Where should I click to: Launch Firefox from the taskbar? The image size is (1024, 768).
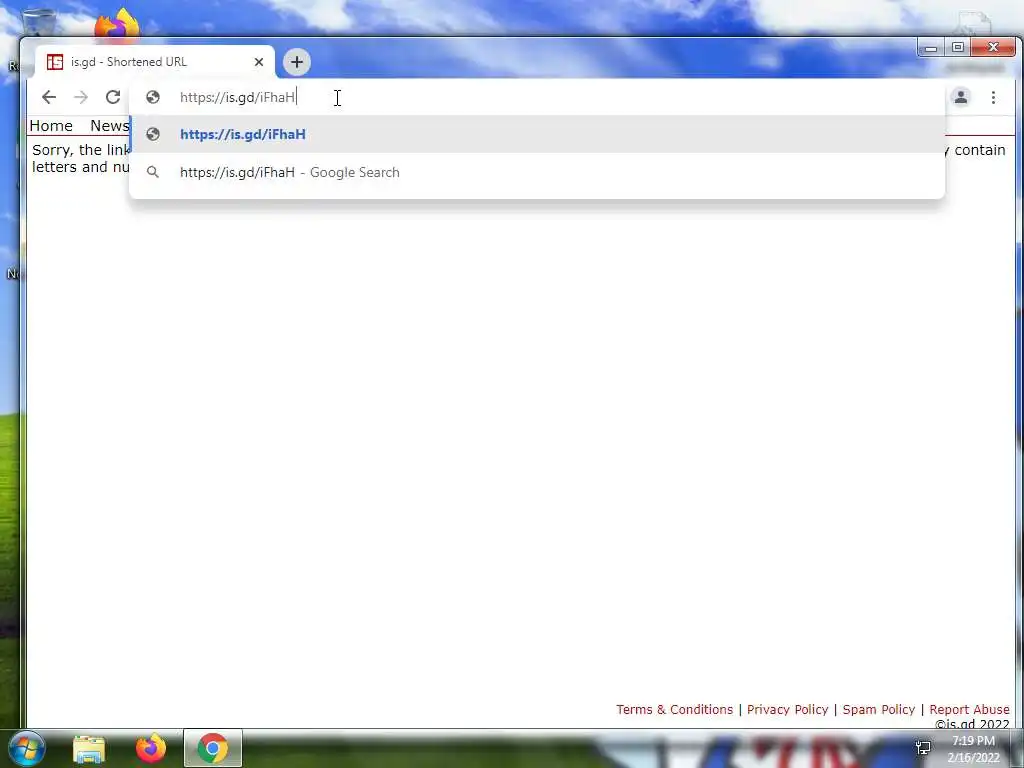(151, 748)
